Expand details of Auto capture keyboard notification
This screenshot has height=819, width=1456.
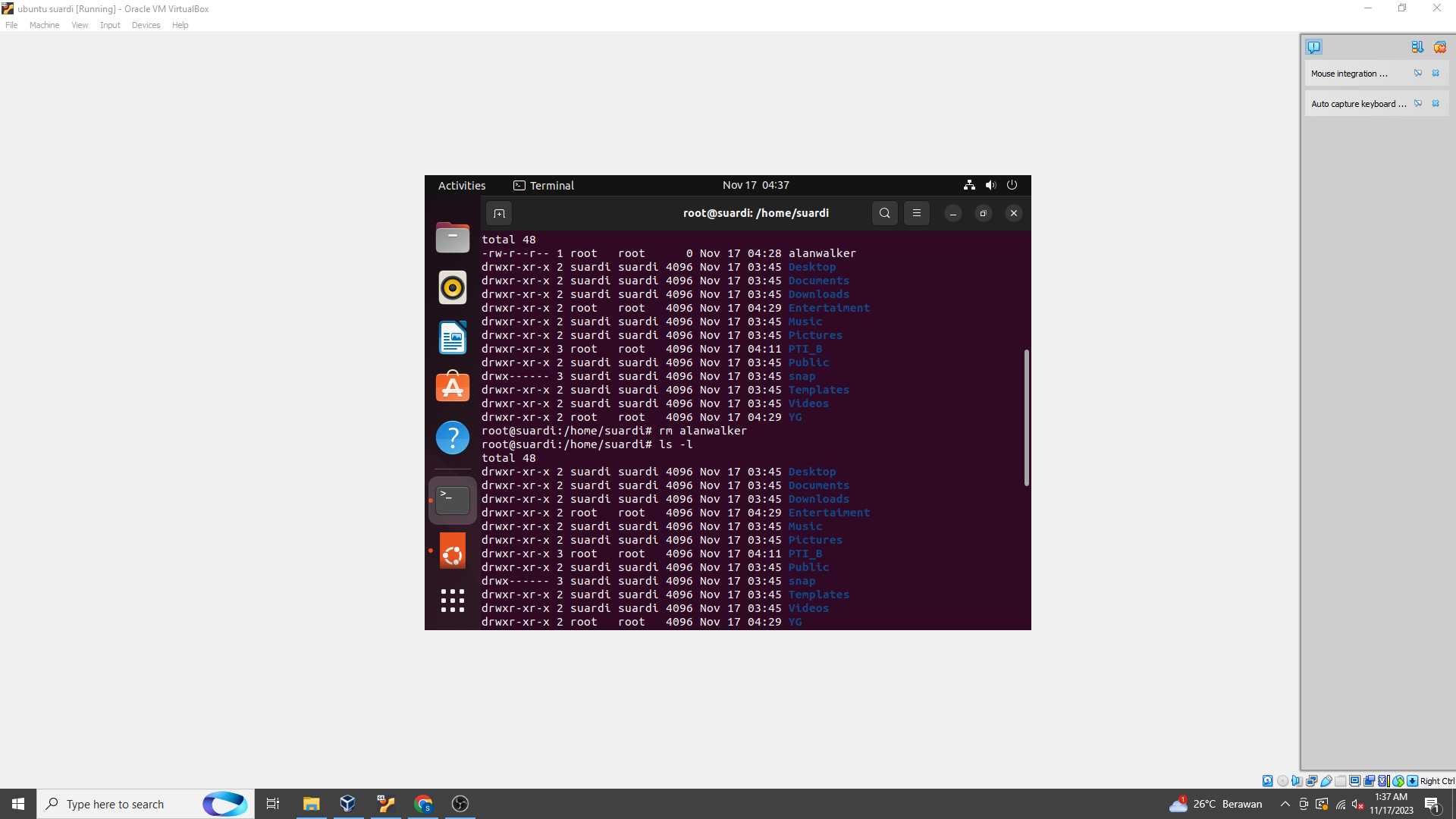point(1418,104)
